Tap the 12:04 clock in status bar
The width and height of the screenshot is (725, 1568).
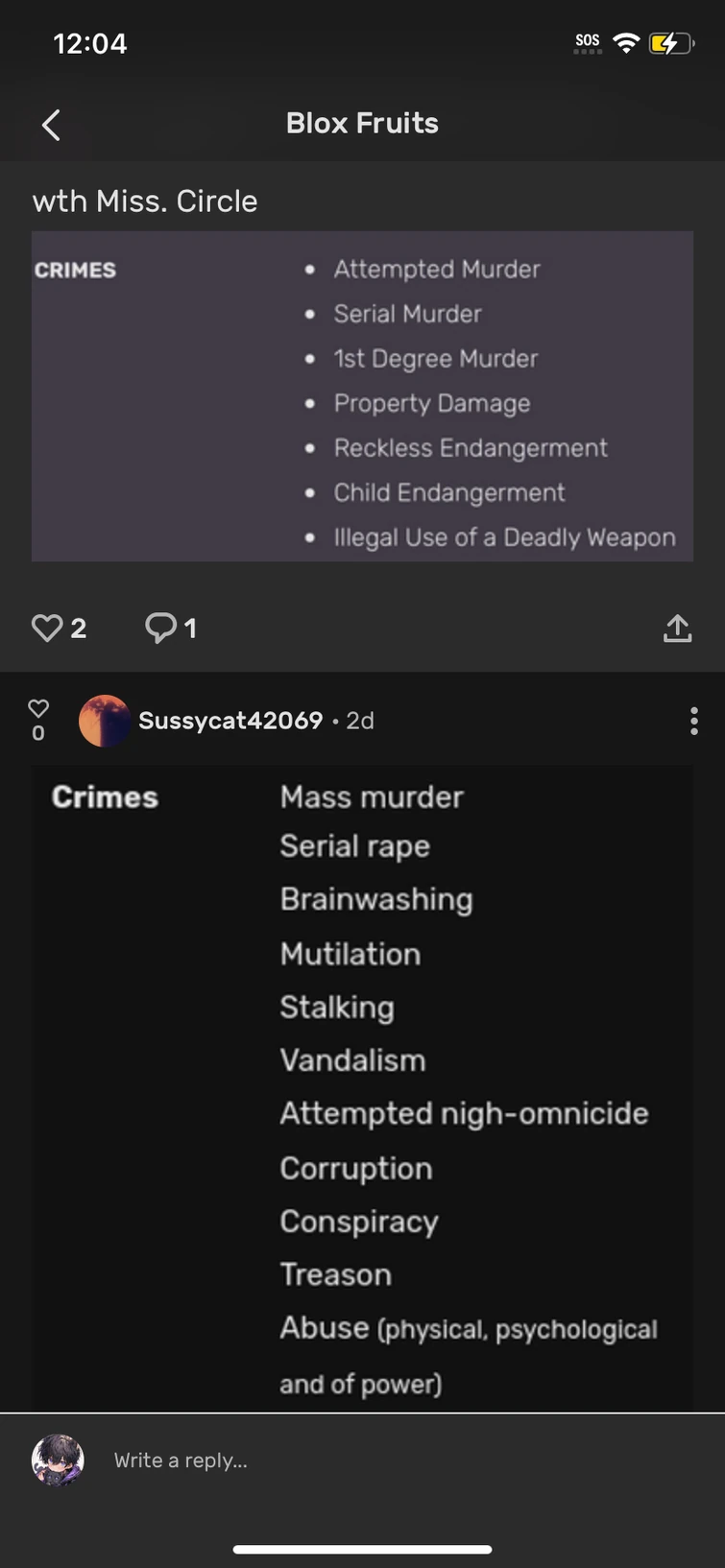coord(90,43)
